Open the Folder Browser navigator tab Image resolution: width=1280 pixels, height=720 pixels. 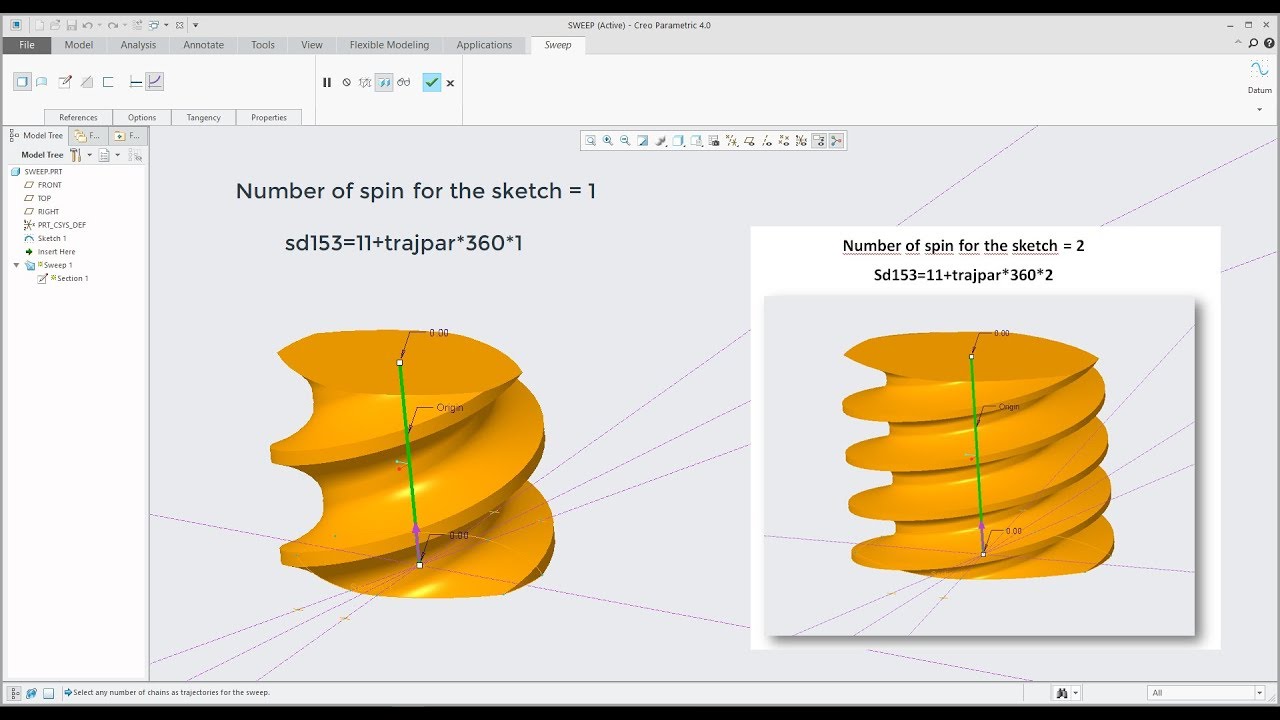[x=87, y=135]
